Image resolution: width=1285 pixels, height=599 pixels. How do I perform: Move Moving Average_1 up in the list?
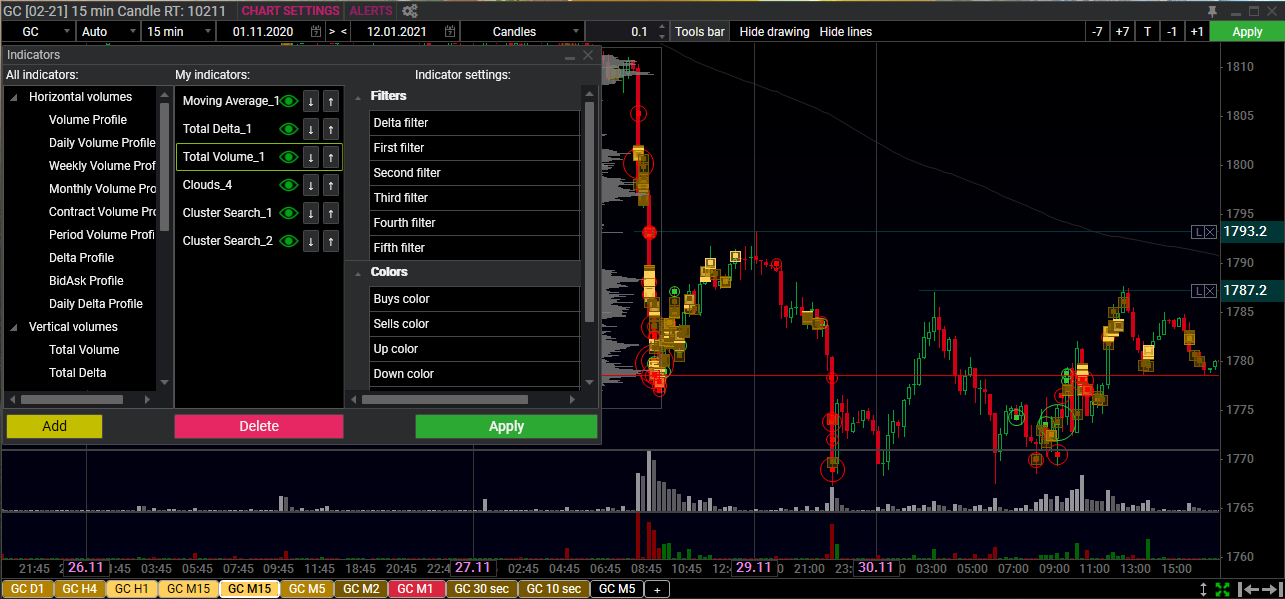pyautogui.click(x=331, y=101)
